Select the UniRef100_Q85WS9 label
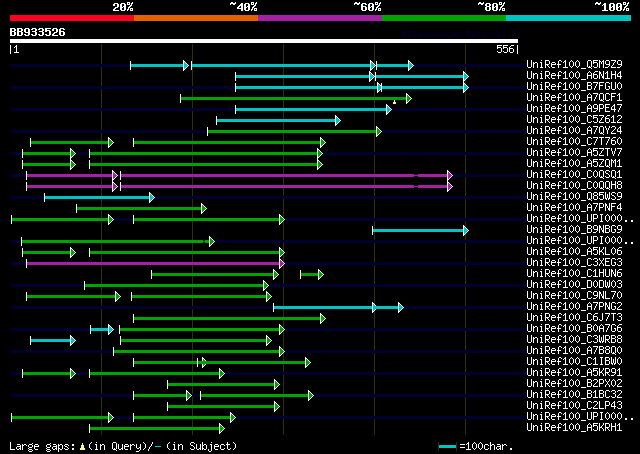640x454 pixels. (x=574, y=196)
